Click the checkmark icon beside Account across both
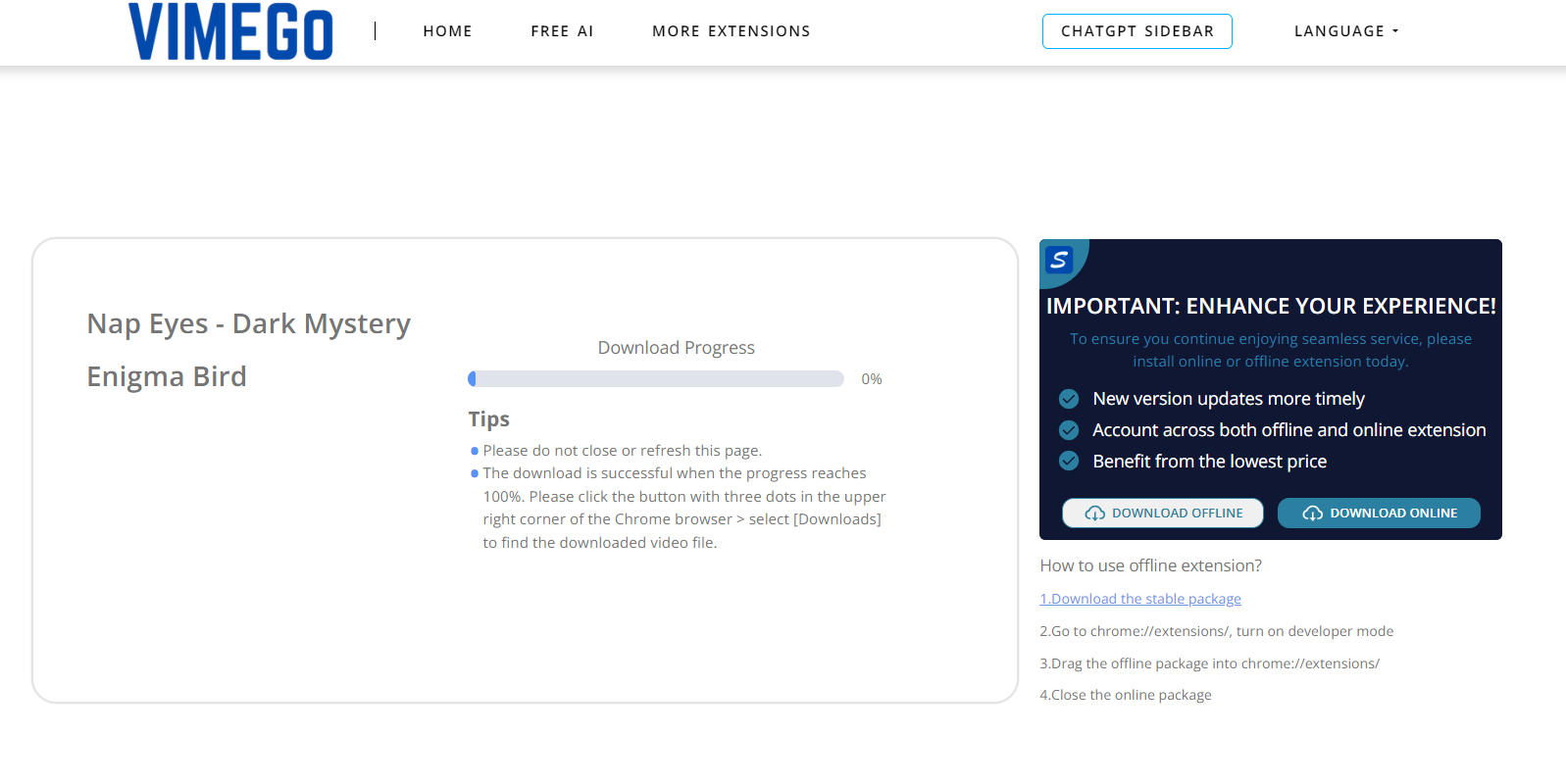The image size is (1566, 784). [1069, 430]
